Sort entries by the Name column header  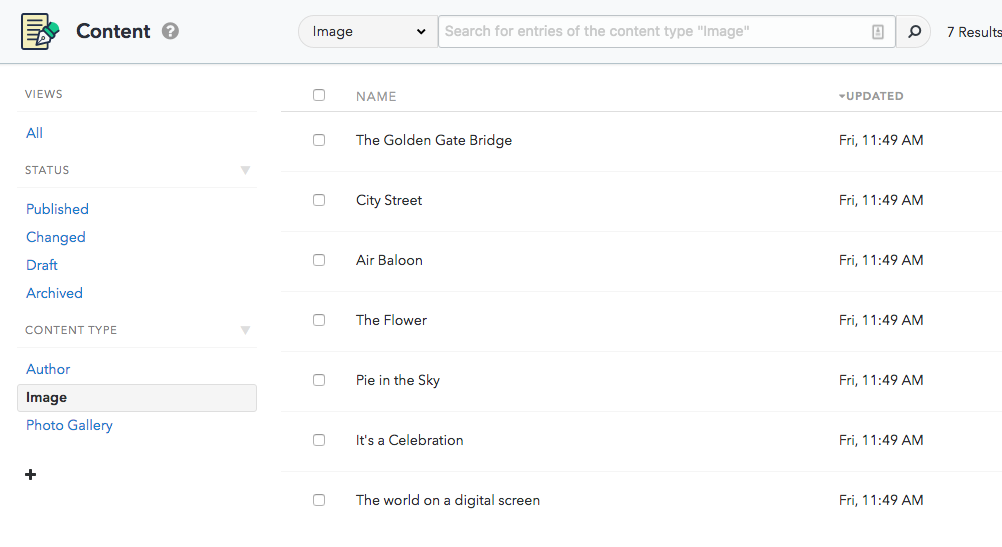tap(376, 96)
